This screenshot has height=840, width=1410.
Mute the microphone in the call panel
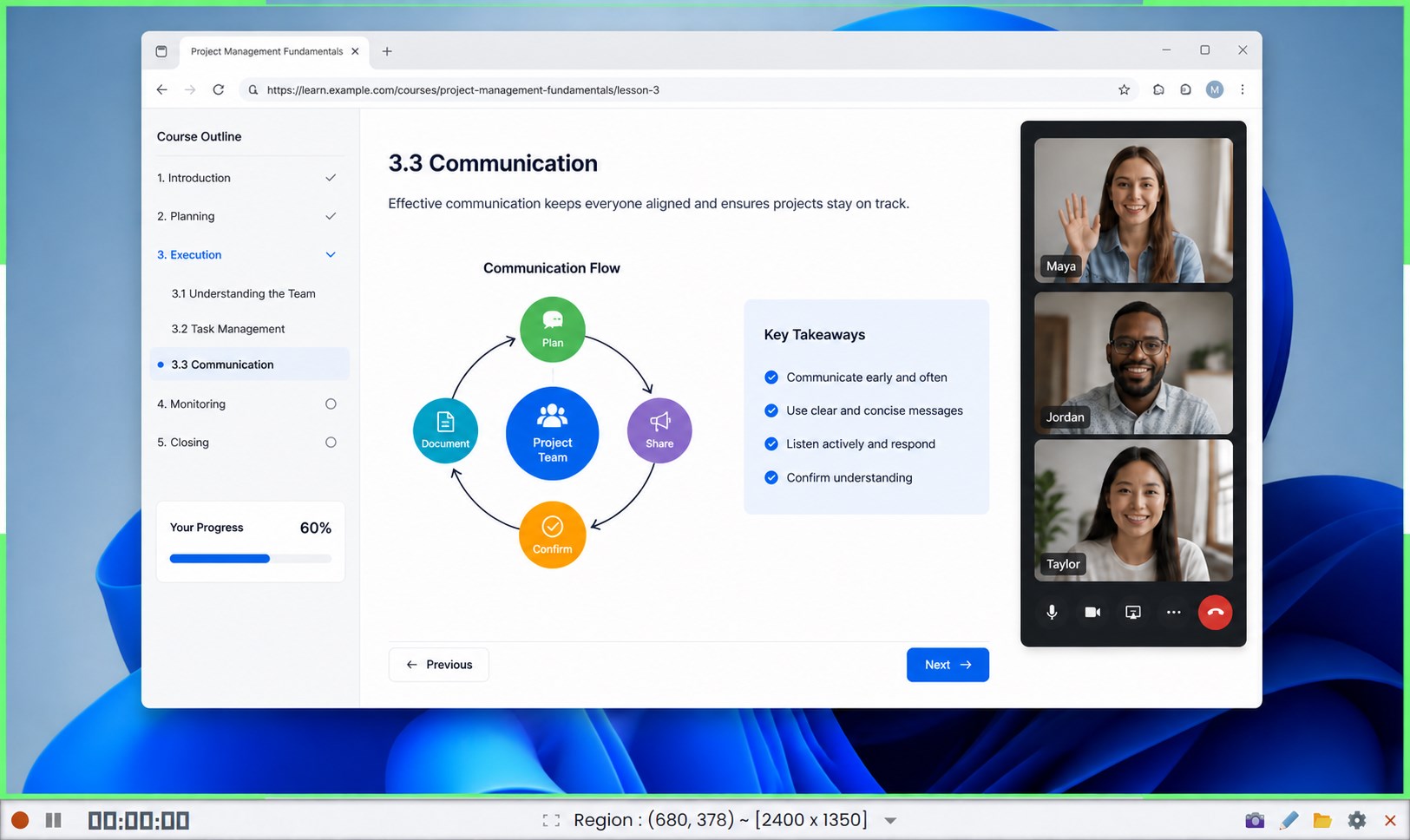[x=1052, y=613]
